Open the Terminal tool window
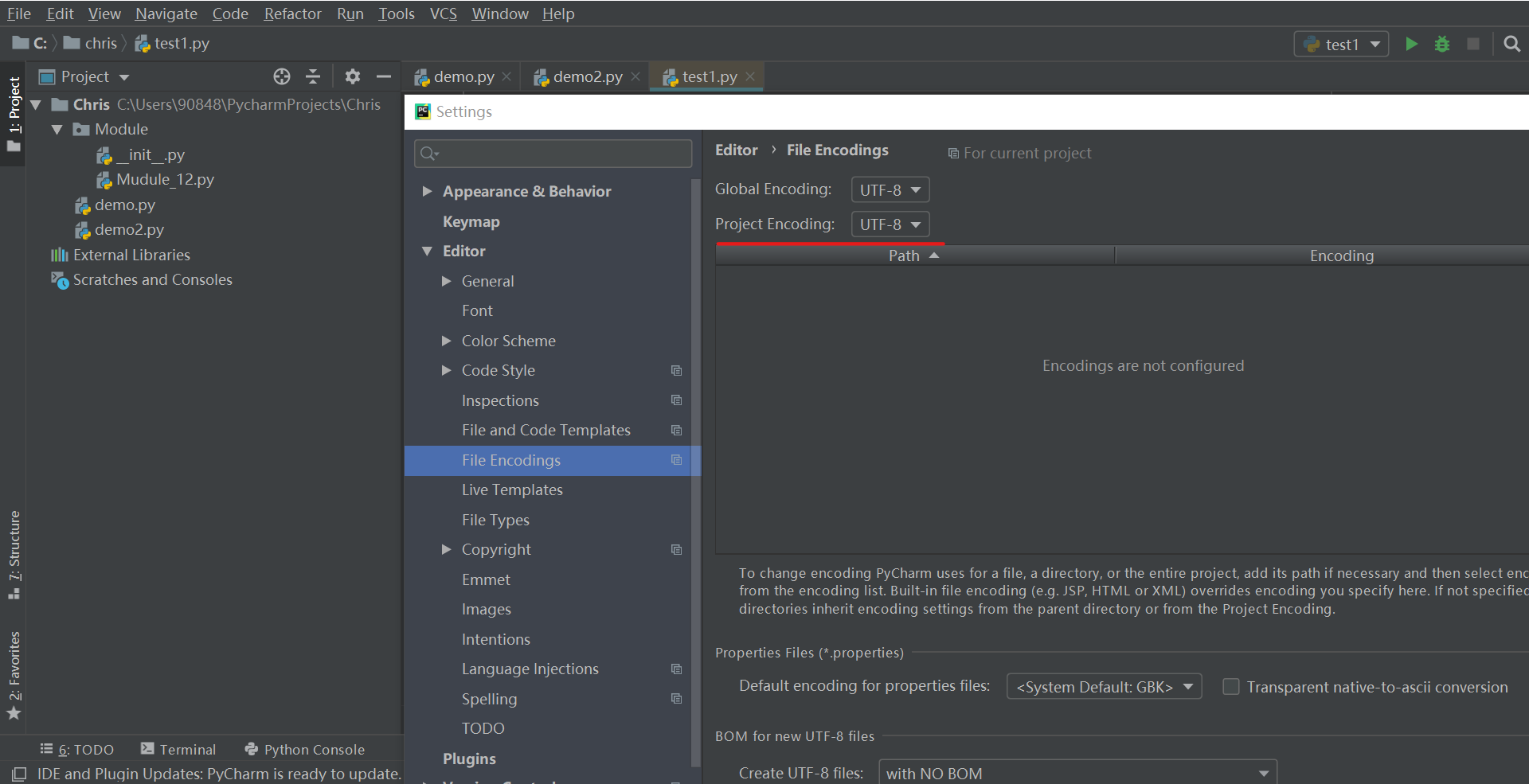This screenshot has width=1529, height=784. click(x=178, y=749)
